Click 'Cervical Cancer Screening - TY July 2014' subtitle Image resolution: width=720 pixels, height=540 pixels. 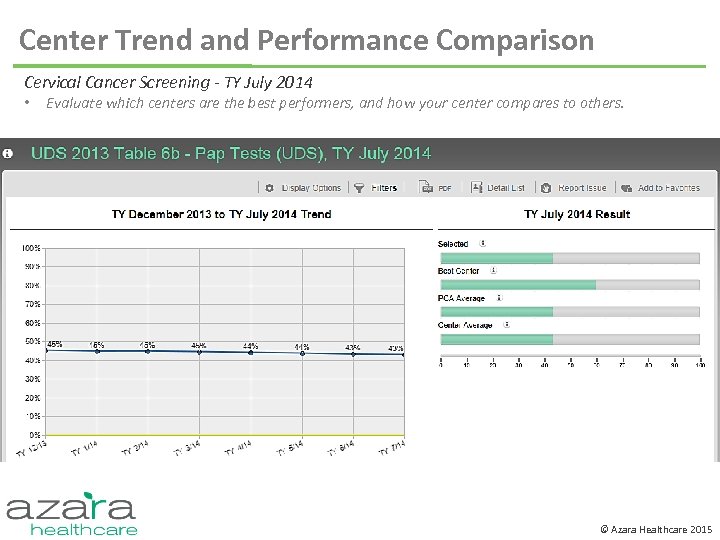pyautogui.click(x=169, y=82)
